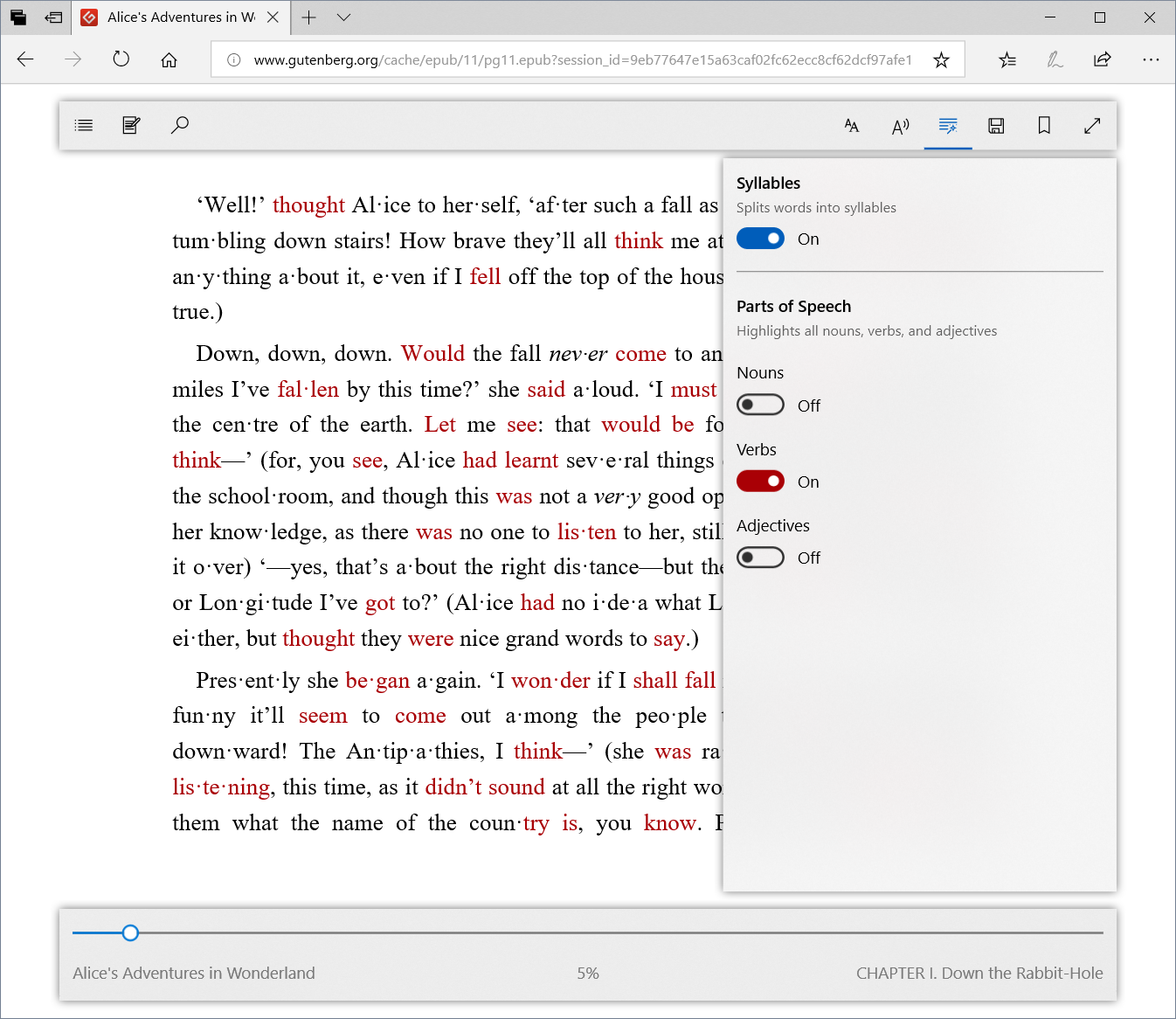The image size is (1176, 1019).
Task: Open text size options
Action: click(851, 126)
